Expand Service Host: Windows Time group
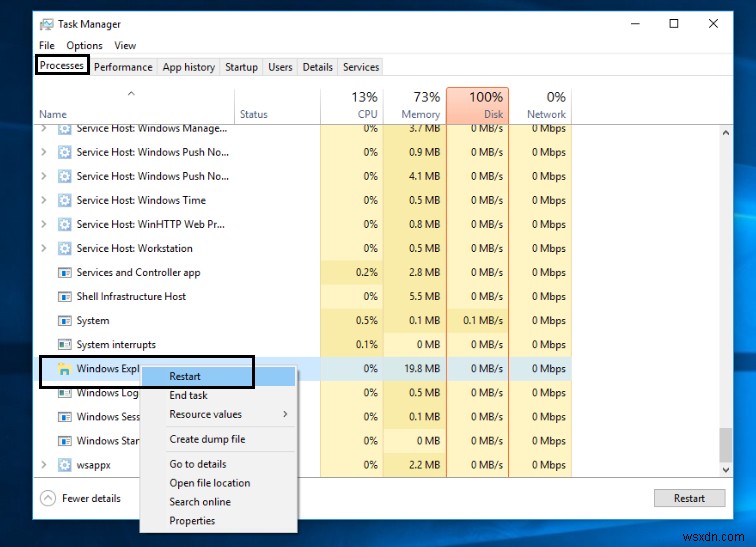The image size is (756, 547). [x=44, y=200]
